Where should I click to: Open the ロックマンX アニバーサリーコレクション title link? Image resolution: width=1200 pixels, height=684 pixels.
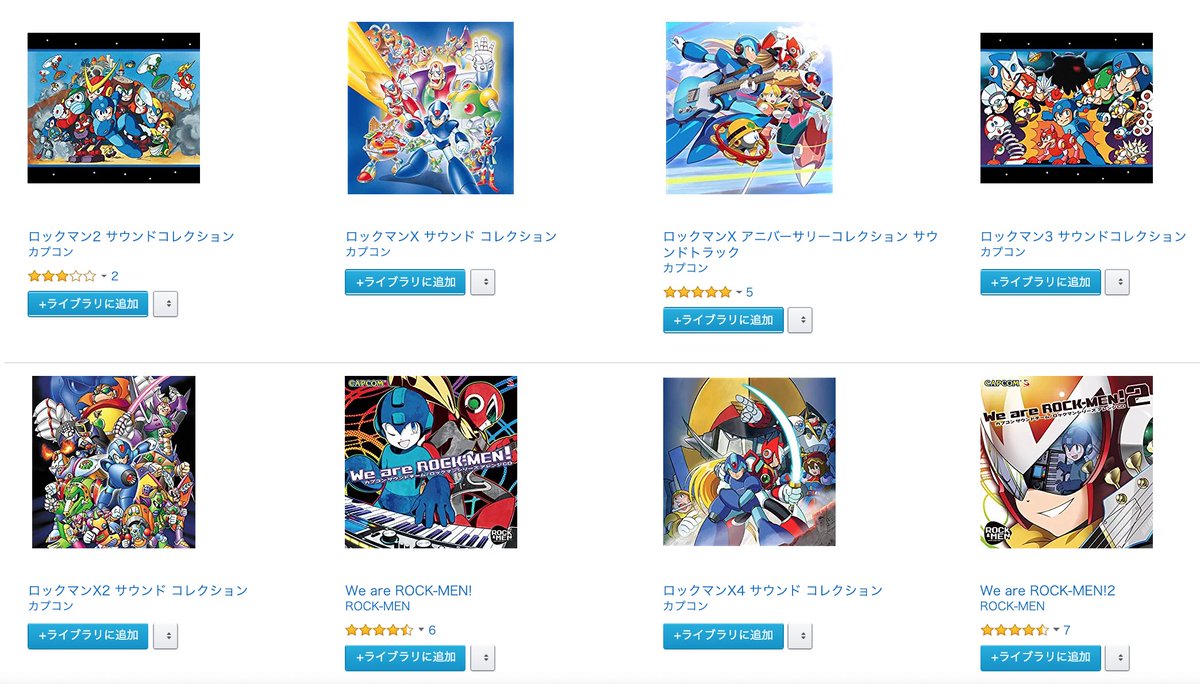coord(800,244)
